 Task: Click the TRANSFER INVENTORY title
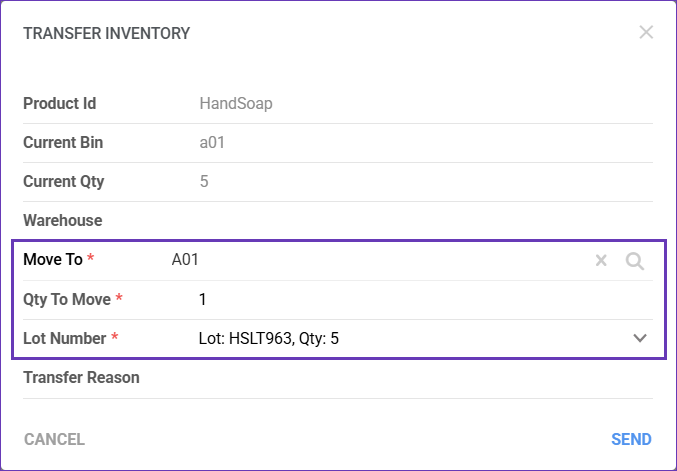(106, 33)
